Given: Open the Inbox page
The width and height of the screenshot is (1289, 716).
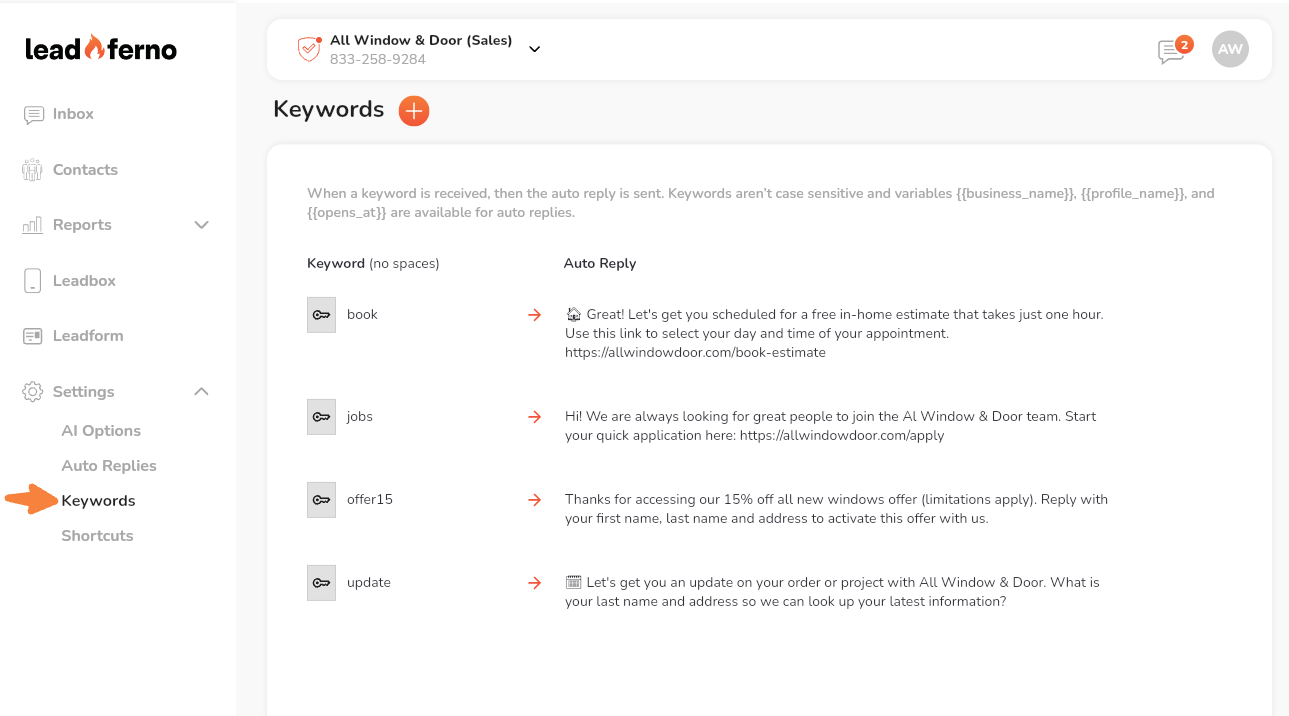Looking at the screenshot, I should click(73, 114).
